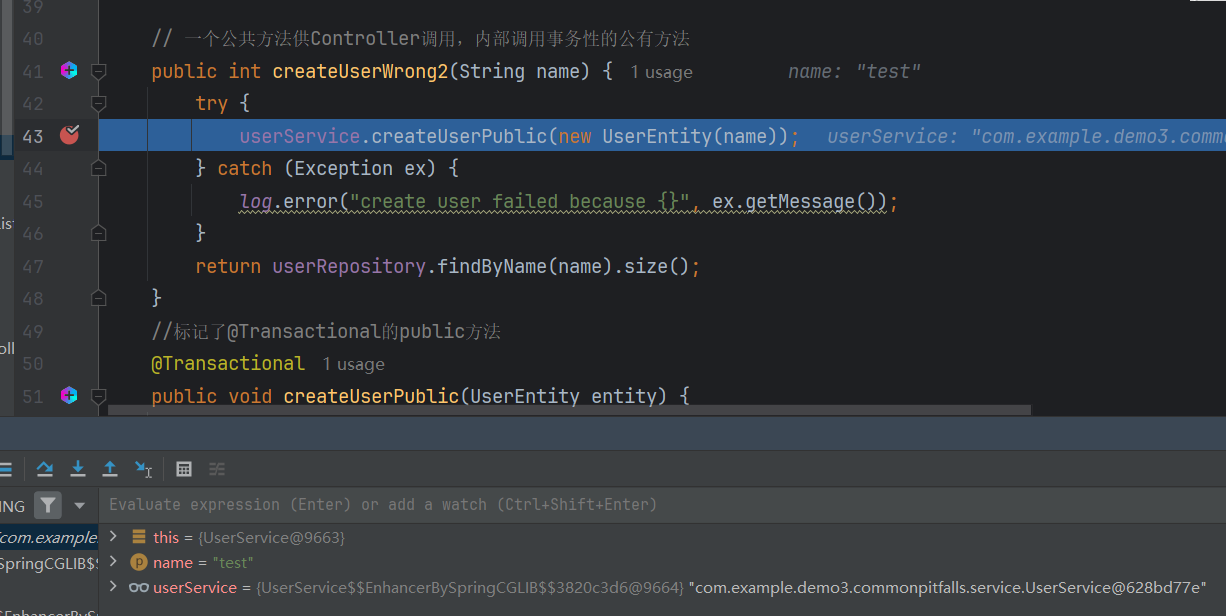Toggle the frames filter funnel button
Viewport: 1226px width, 616px height.
click(x=47, y=505)
